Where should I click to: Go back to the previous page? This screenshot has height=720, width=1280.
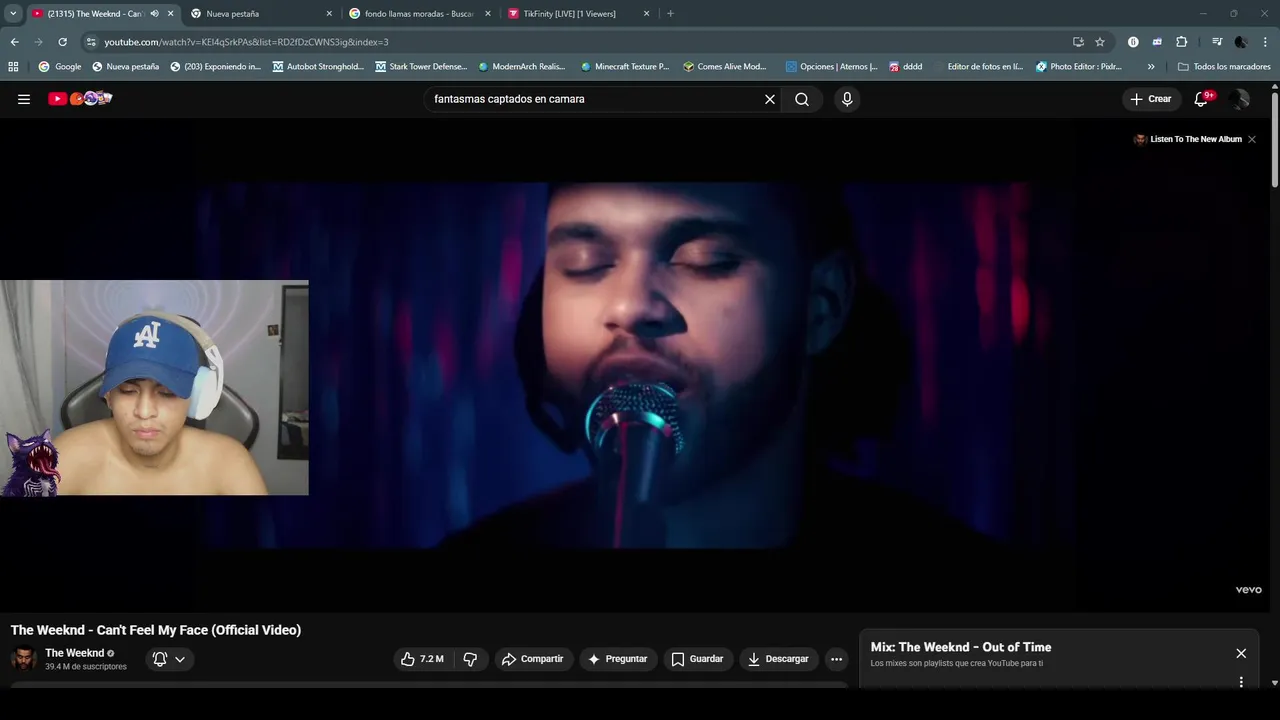tap(14, 42)
